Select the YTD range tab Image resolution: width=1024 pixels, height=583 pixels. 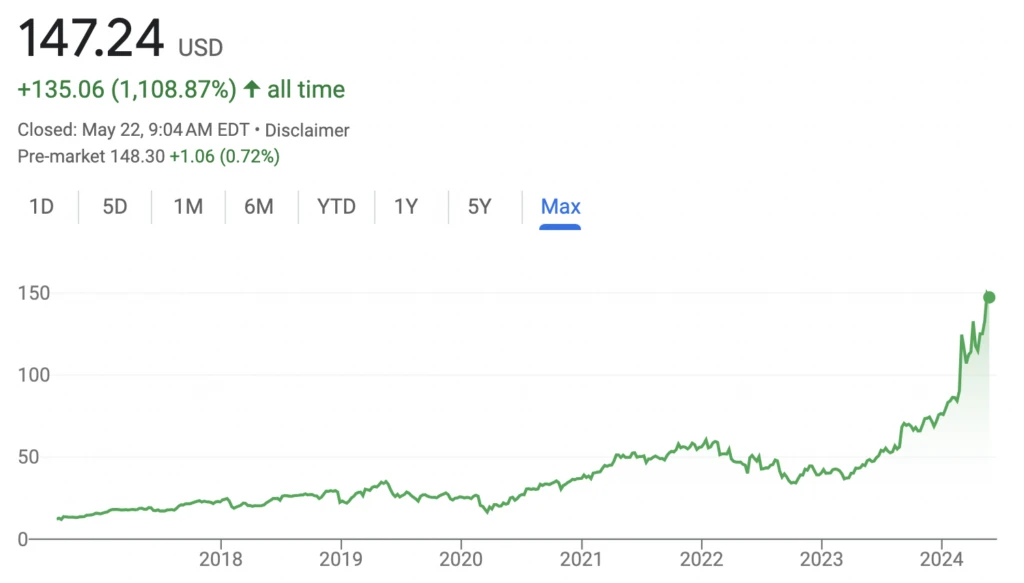[336, 207]
